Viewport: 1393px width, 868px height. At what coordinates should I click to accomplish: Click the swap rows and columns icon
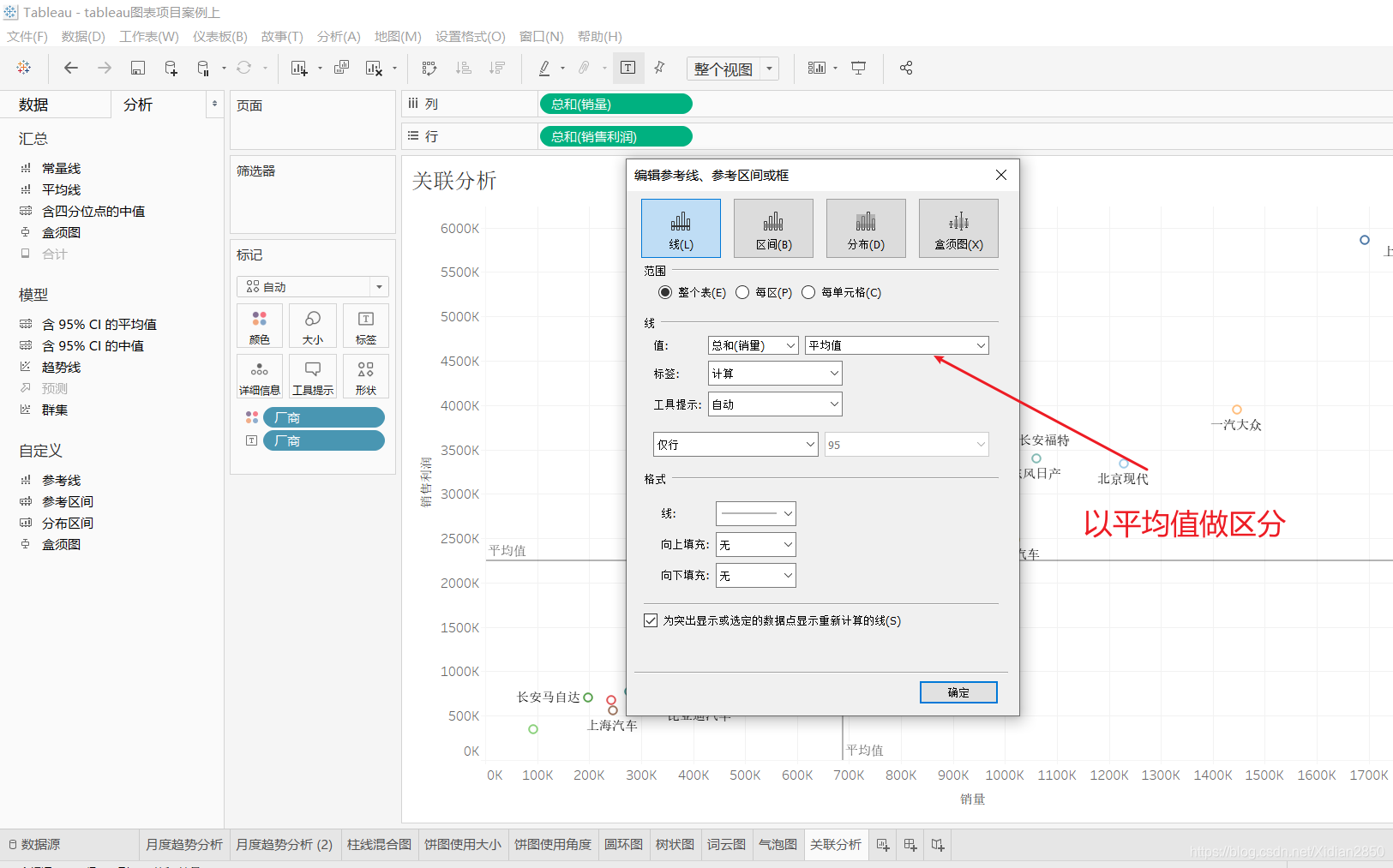tap(429, 68)
